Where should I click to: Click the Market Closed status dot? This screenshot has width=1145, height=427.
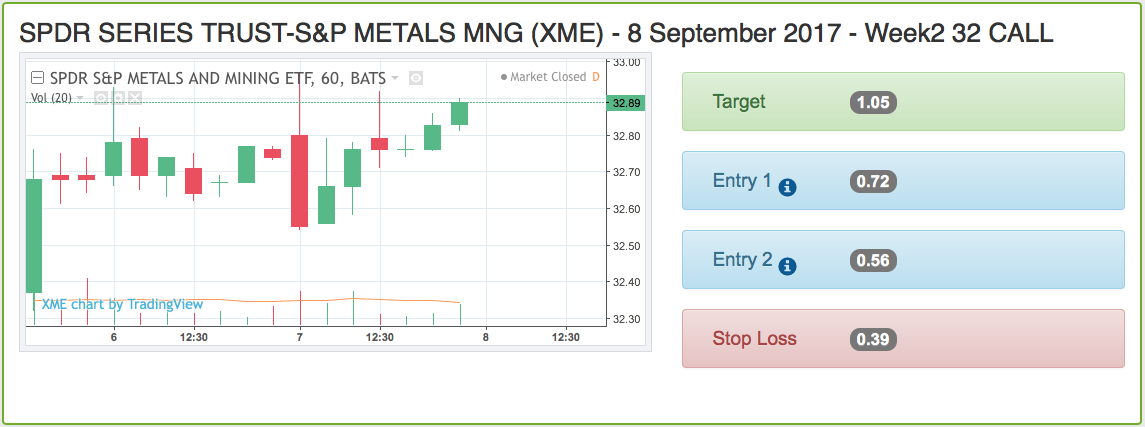click(504, 77)
